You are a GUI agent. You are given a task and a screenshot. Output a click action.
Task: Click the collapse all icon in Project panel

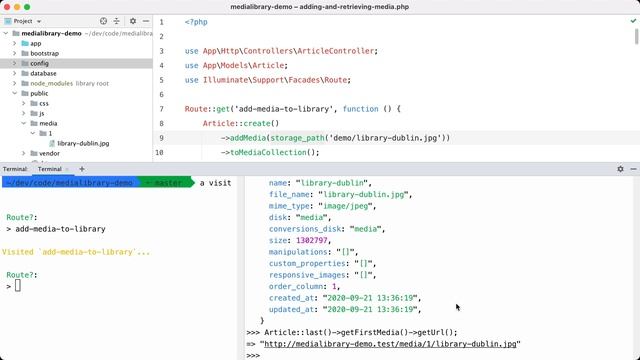tap(116, 21)
